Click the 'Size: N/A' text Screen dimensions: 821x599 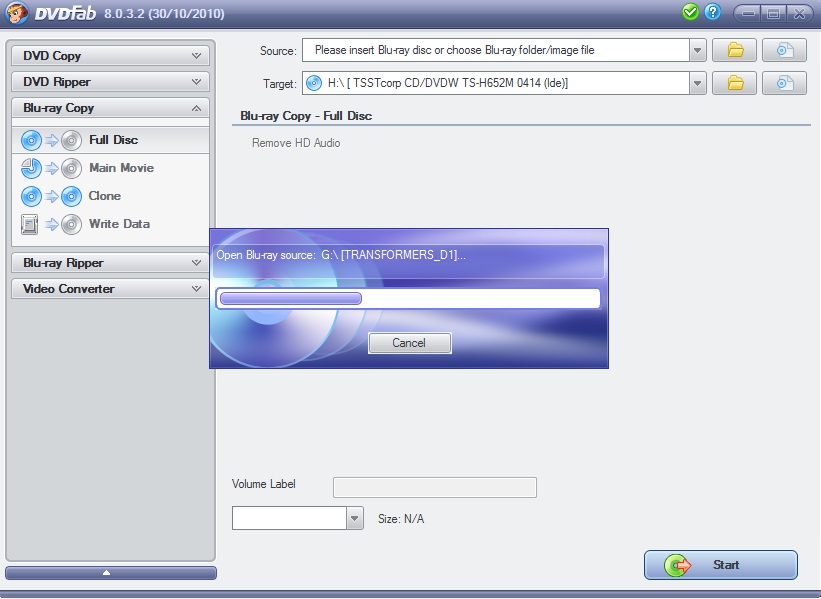[x=401, y=519]
